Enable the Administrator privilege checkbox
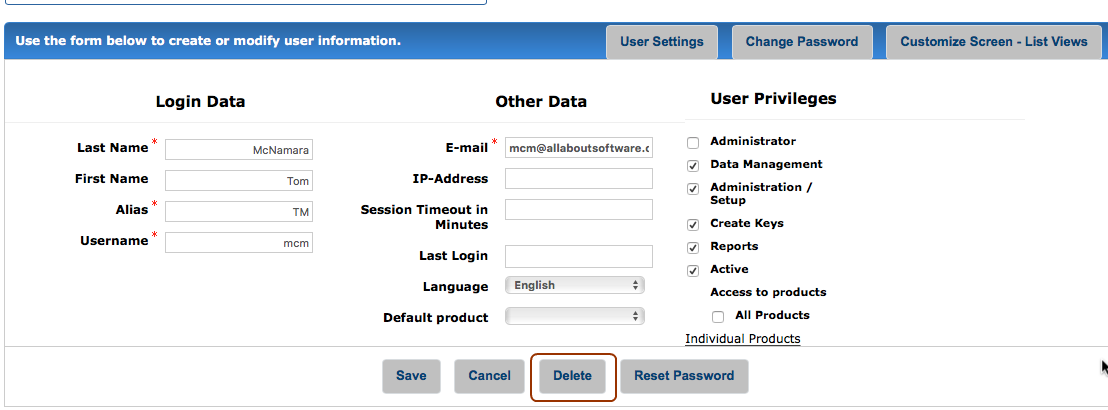1108x410 pixels. click(x=693, y=143)
